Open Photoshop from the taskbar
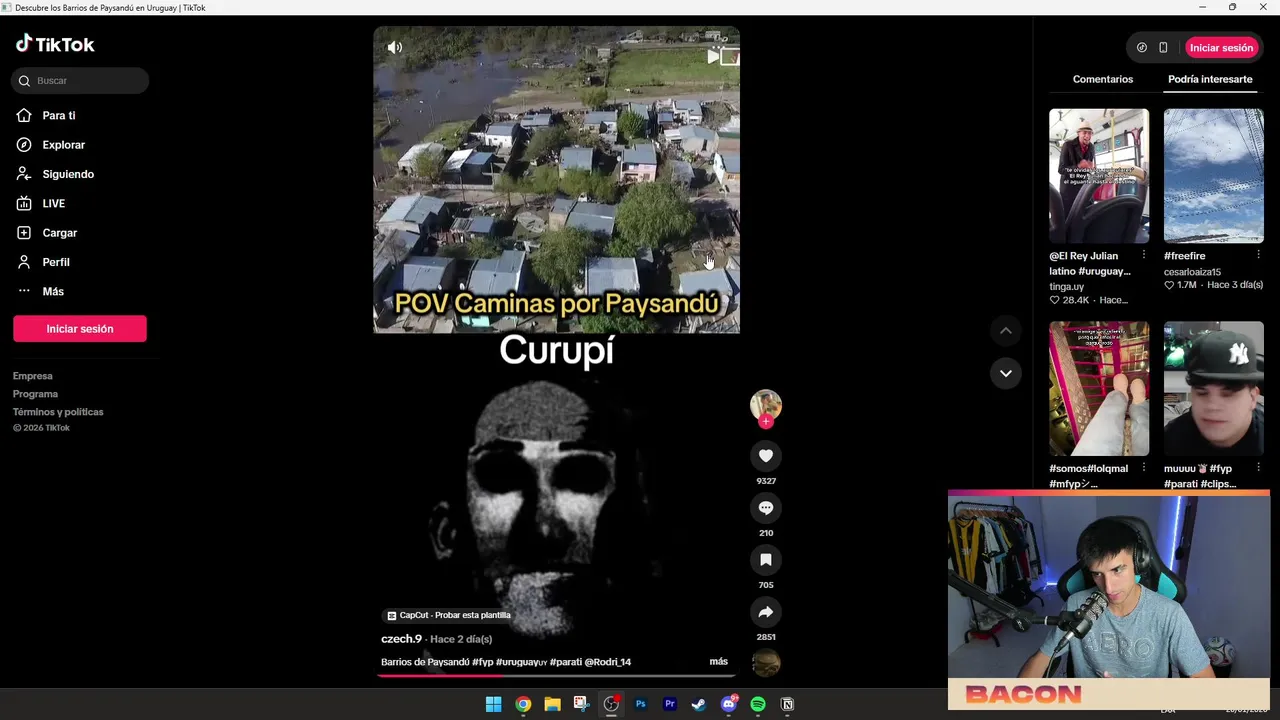Screen dimensions: 1280x720 (640, 704)
